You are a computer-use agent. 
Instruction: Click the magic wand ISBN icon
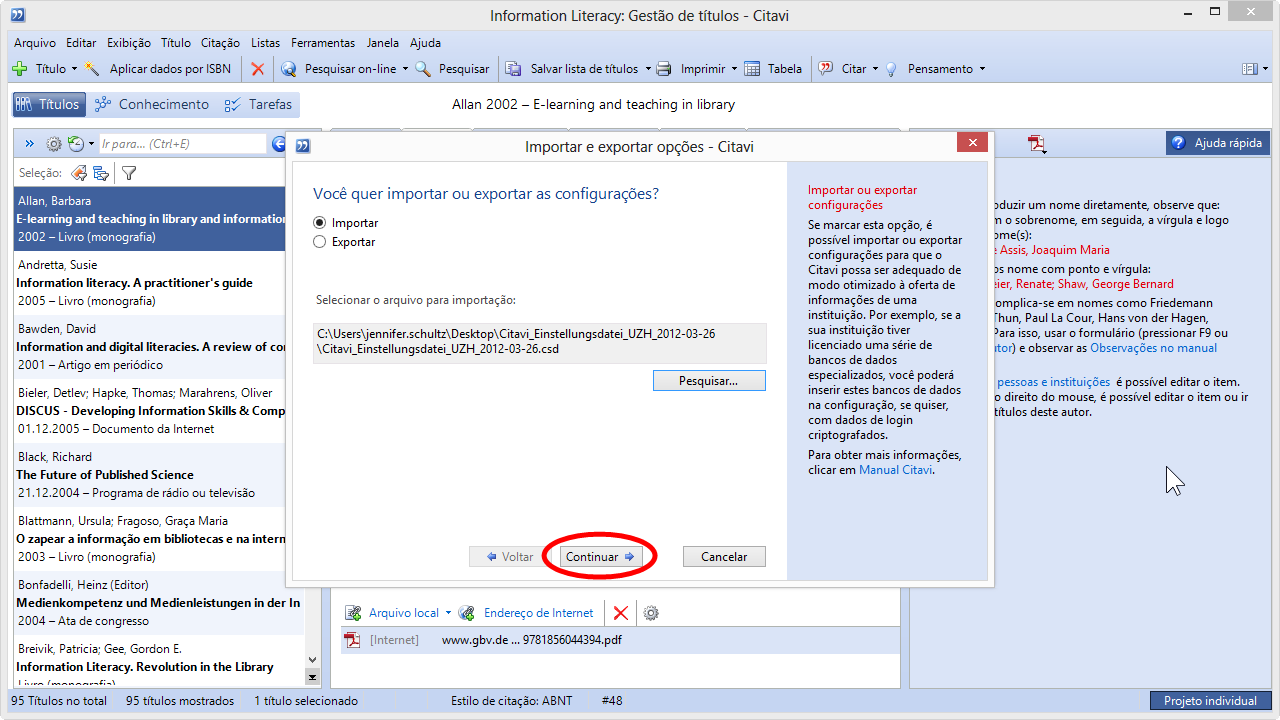click(93, 69)
